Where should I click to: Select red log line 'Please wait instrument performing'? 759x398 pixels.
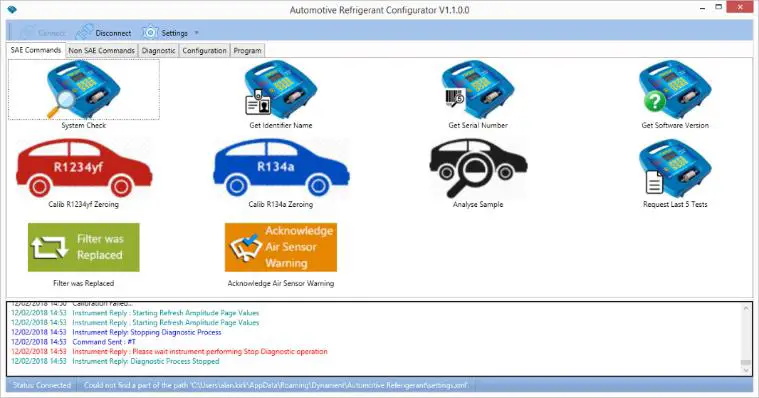coord(169,352)
